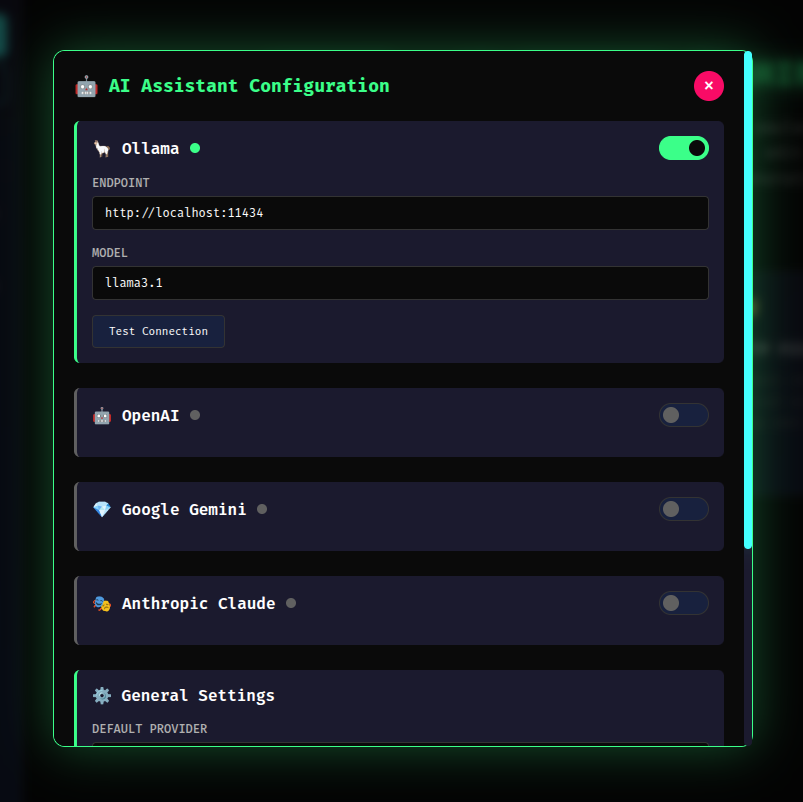The image size is (803, 802).
Task: Click the gray status dot beside OpenAI
Action: 195,415
